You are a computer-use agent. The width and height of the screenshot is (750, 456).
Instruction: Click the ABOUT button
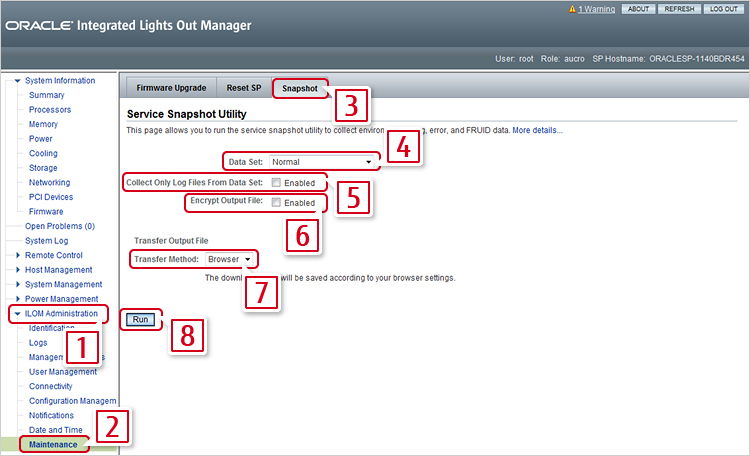pos(638,9)
